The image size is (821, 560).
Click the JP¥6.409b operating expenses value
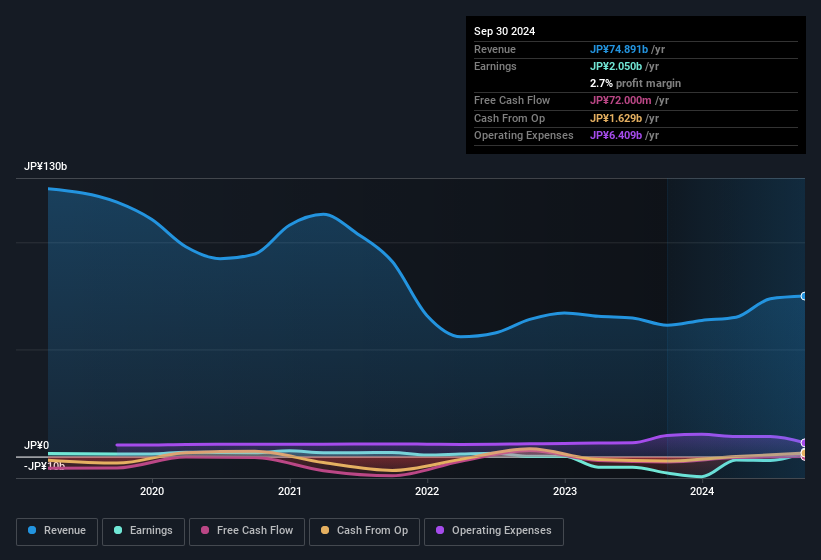[616, 135]
